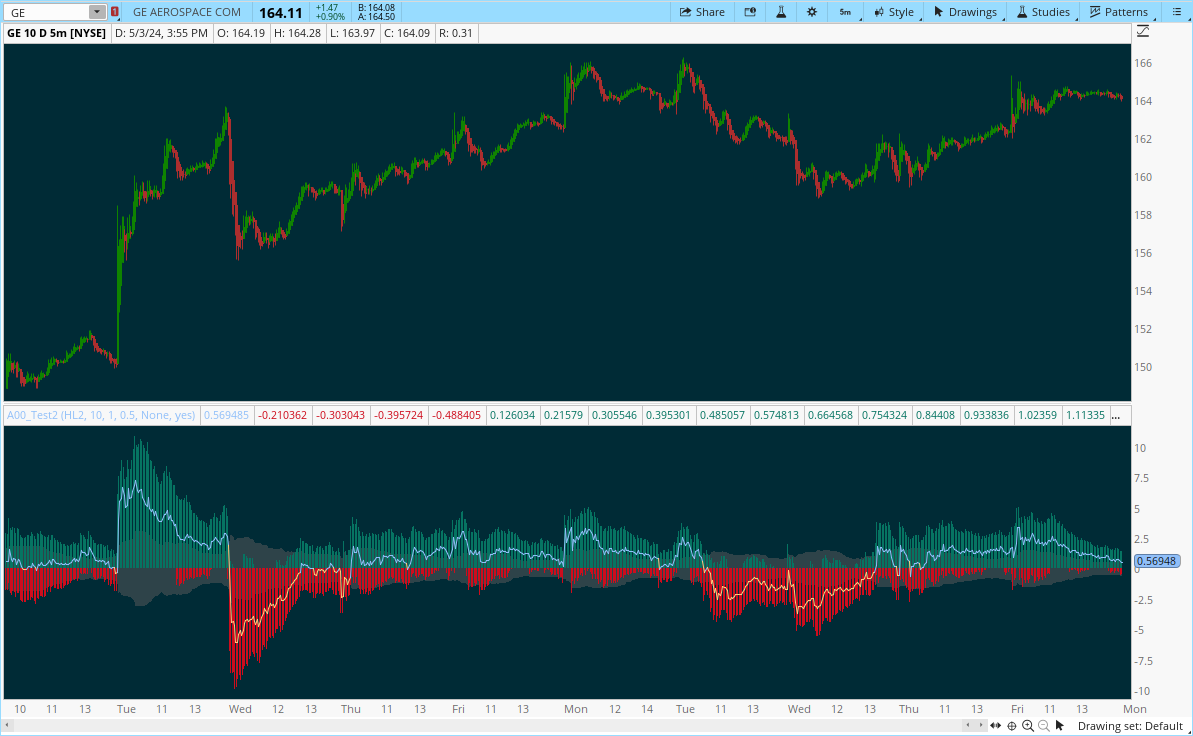Click the Share button
Viewport: 1193px width, 736px height.
[x=701, y=12]
